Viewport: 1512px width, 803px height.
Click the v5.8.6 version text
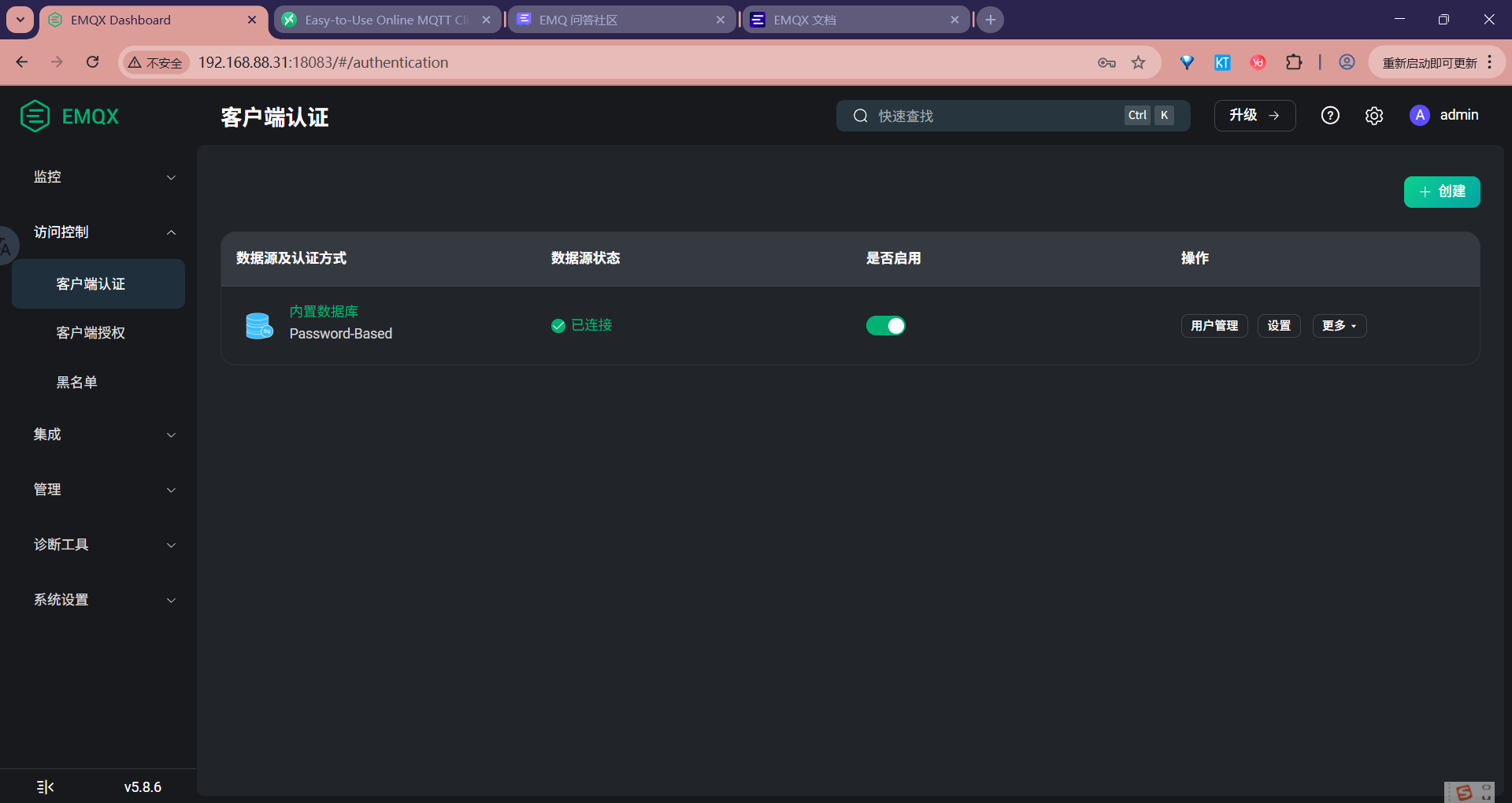(x=143, y=787)
